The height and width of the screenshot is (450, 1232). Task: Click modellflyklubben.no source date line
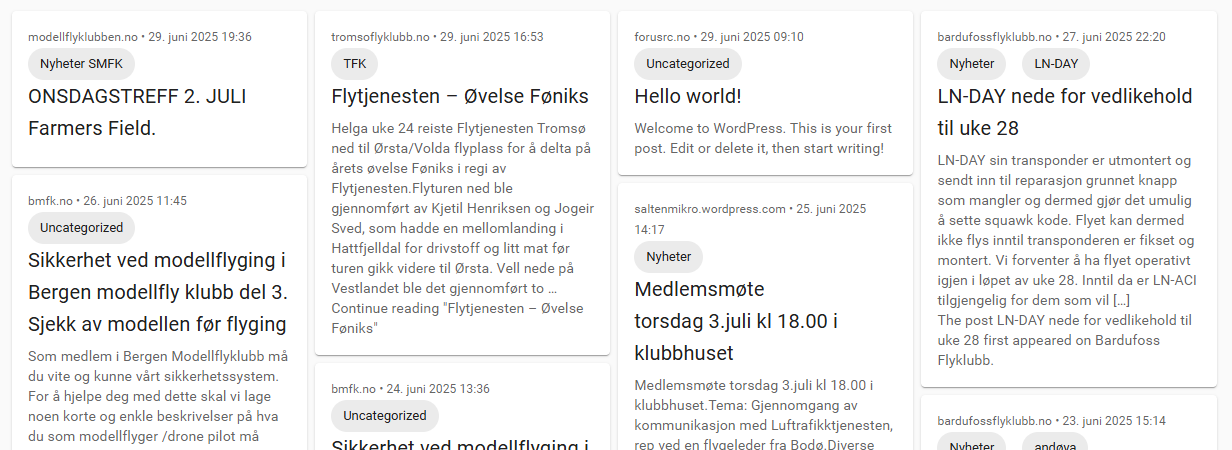(x=140, y=37)
